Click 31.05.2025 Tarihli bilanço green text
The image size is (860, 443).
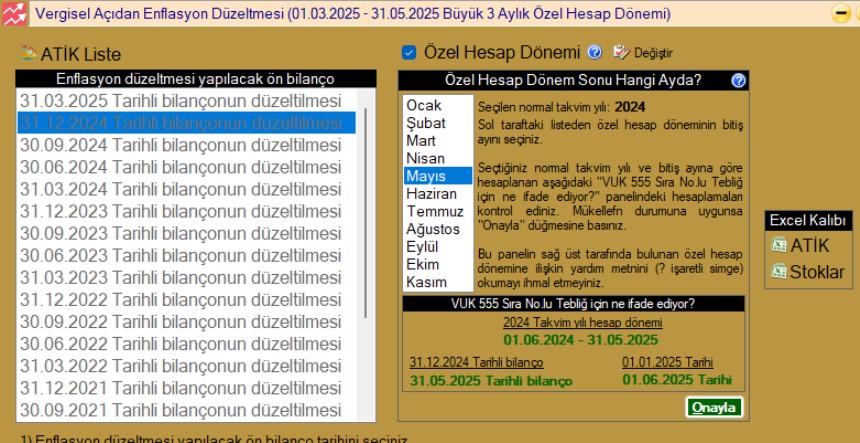click(x=491, y=380)
